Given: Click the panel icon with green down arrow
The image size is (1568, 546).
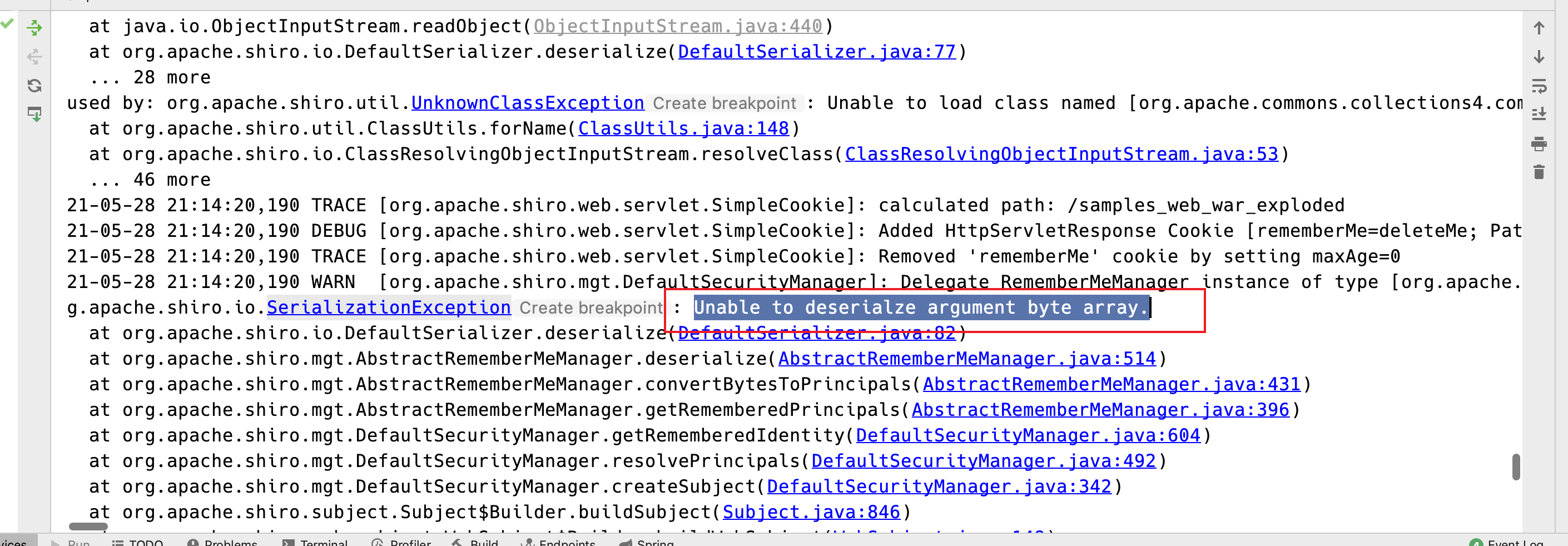Looking at the screenshot, I should click(34, 114).
